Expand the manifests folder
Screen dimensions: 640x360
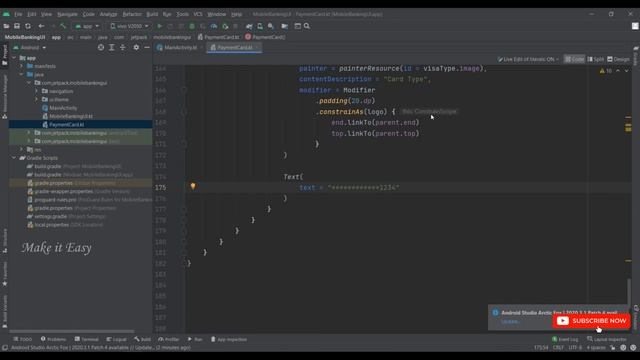(22, 66)
